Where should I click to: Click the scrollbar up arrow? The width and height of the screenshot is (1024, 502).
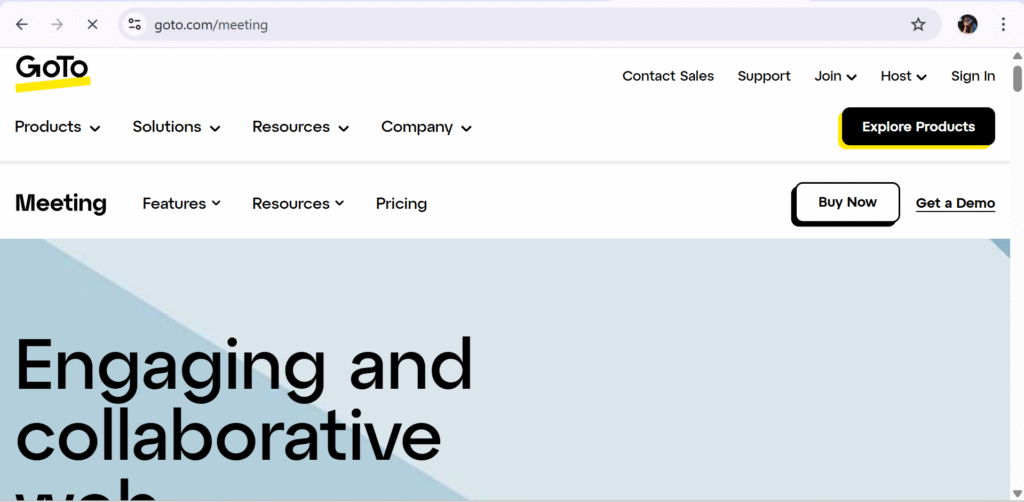[x=1017, y=55]
